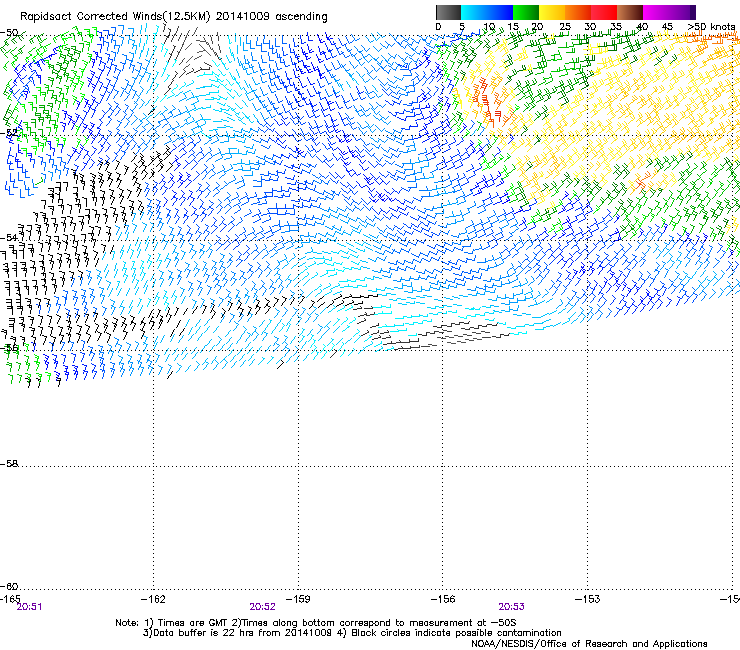Click the NOAA/NESDIS credit line
The image size is (740, 650).
pyautogui.click(x=589, y=644)
